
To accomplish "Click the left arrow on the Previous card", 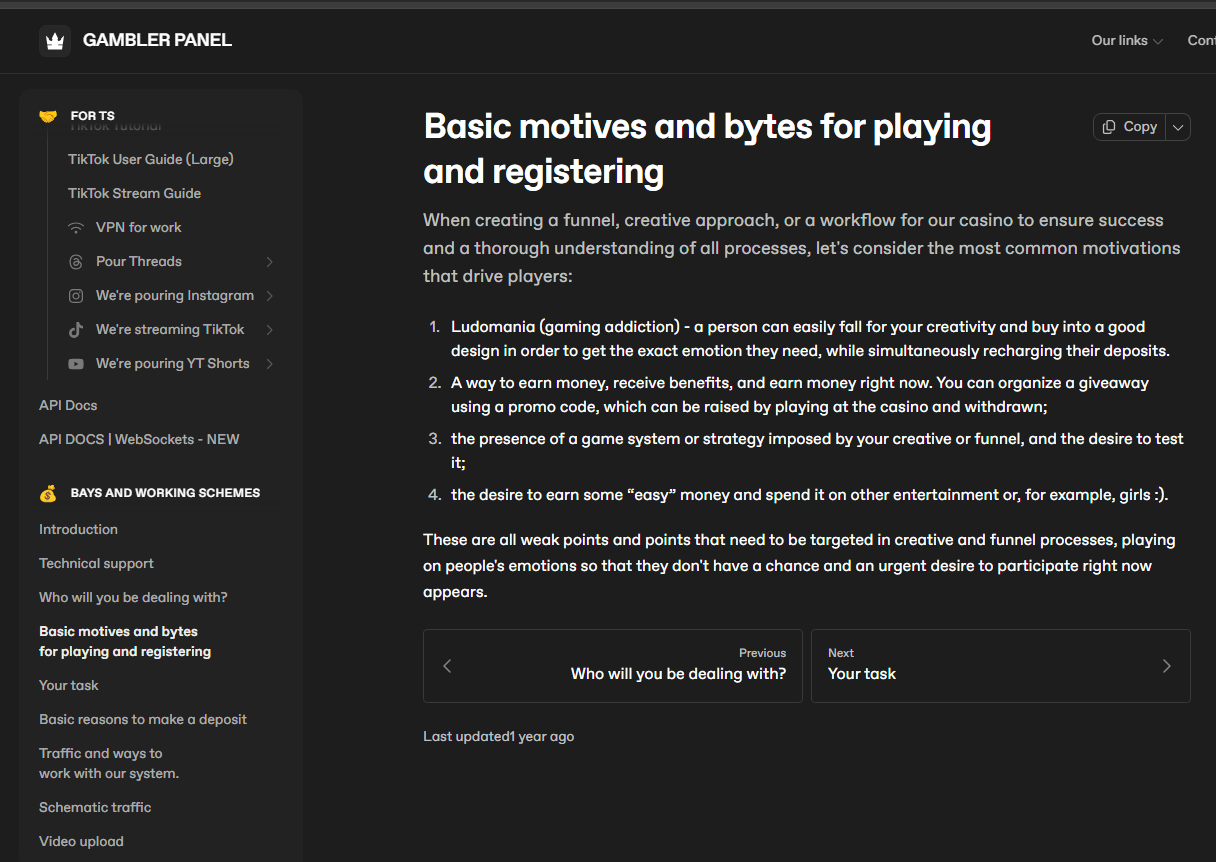I will 447,666.
